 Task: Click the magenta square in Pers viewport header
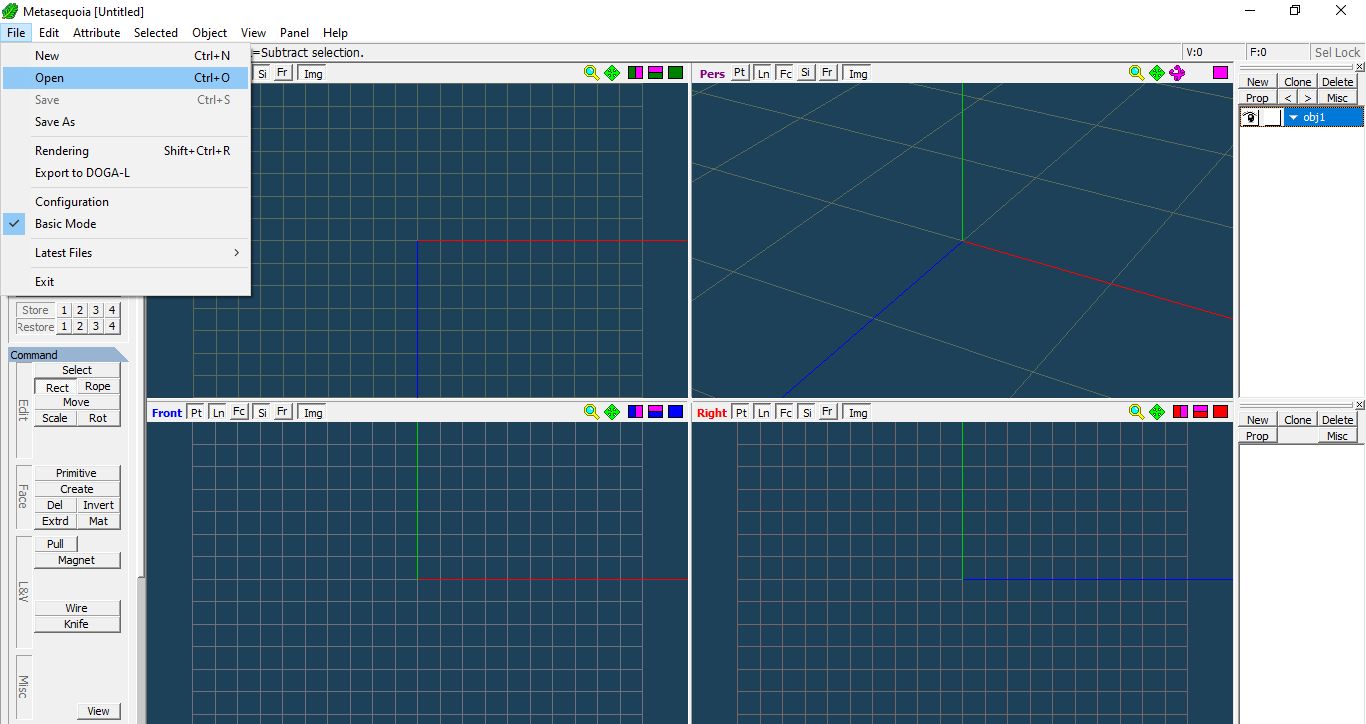[1220, 73]
